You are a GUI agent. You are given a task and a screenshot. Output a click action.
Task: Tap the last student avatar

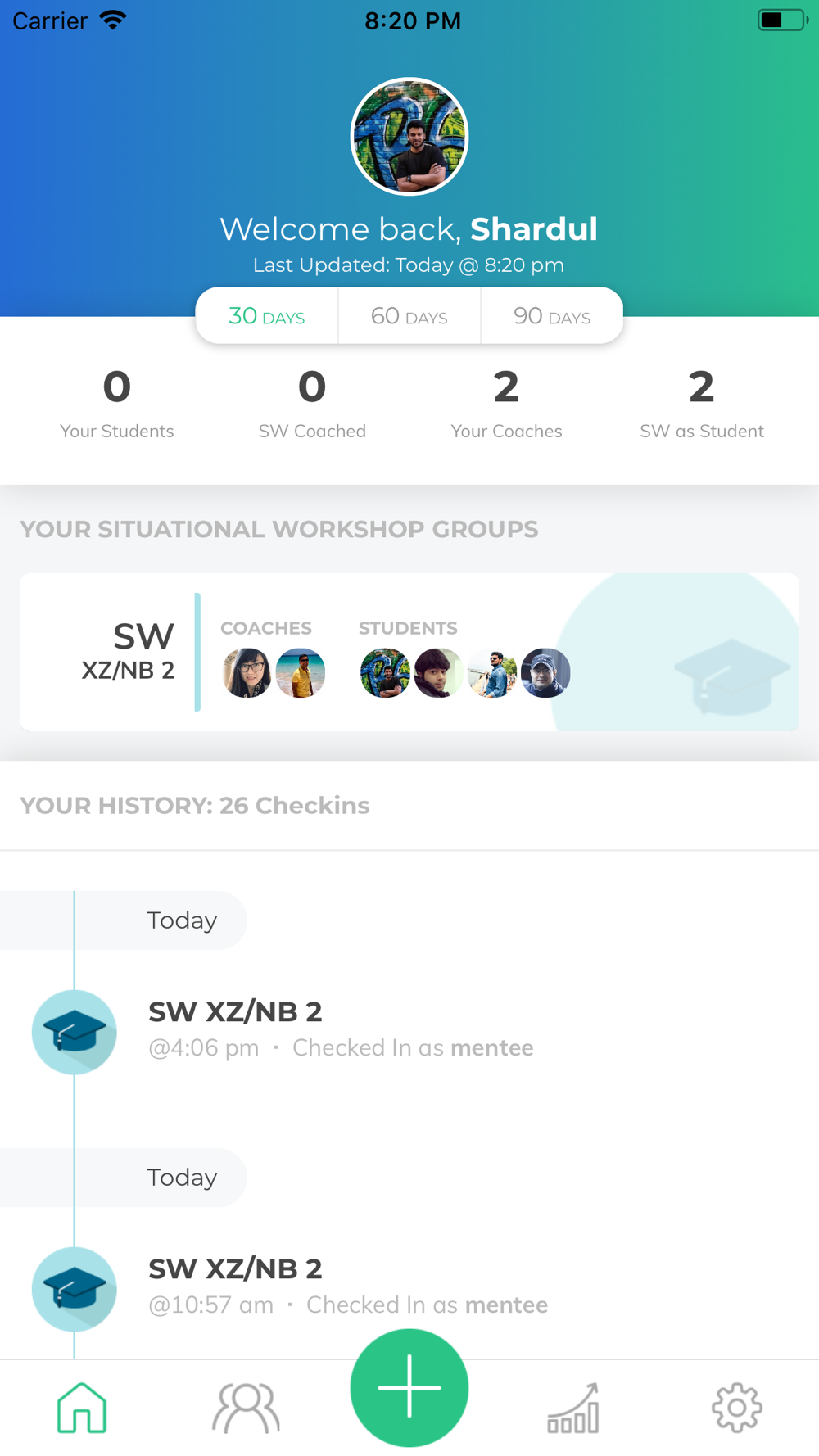(545, 673)
